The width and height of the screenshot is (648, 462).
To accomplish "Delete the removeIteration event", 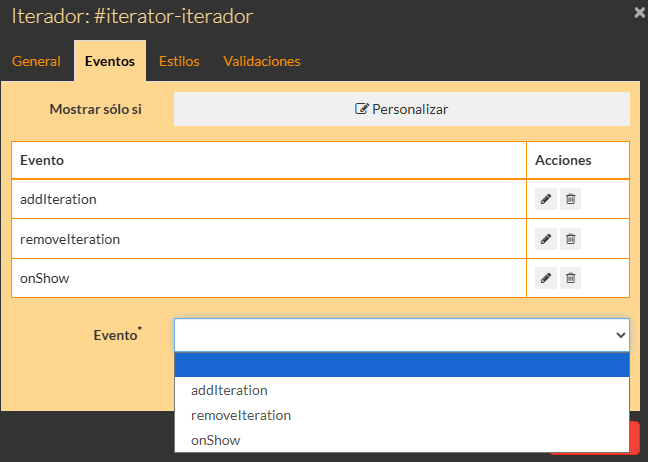I will [570, 239].
